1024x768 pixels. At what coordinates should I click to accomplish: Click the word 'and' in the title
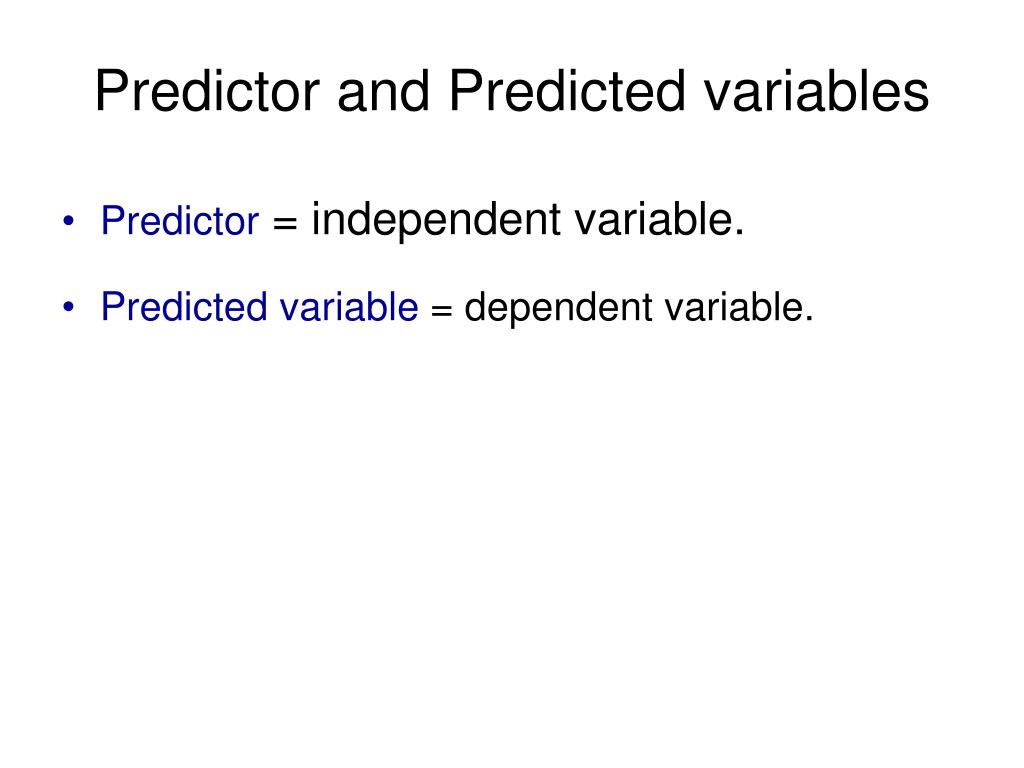[x=383, y=91]
